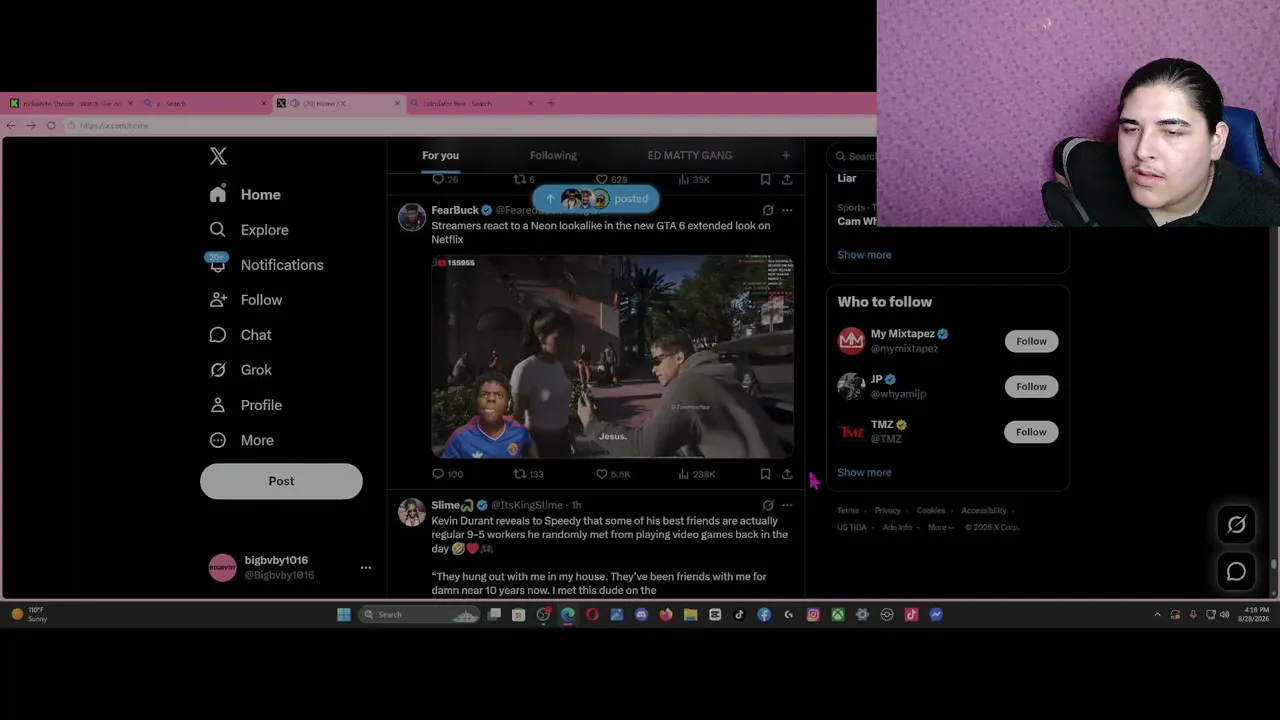Open the More menu in the sidebar

pos(242,440)
